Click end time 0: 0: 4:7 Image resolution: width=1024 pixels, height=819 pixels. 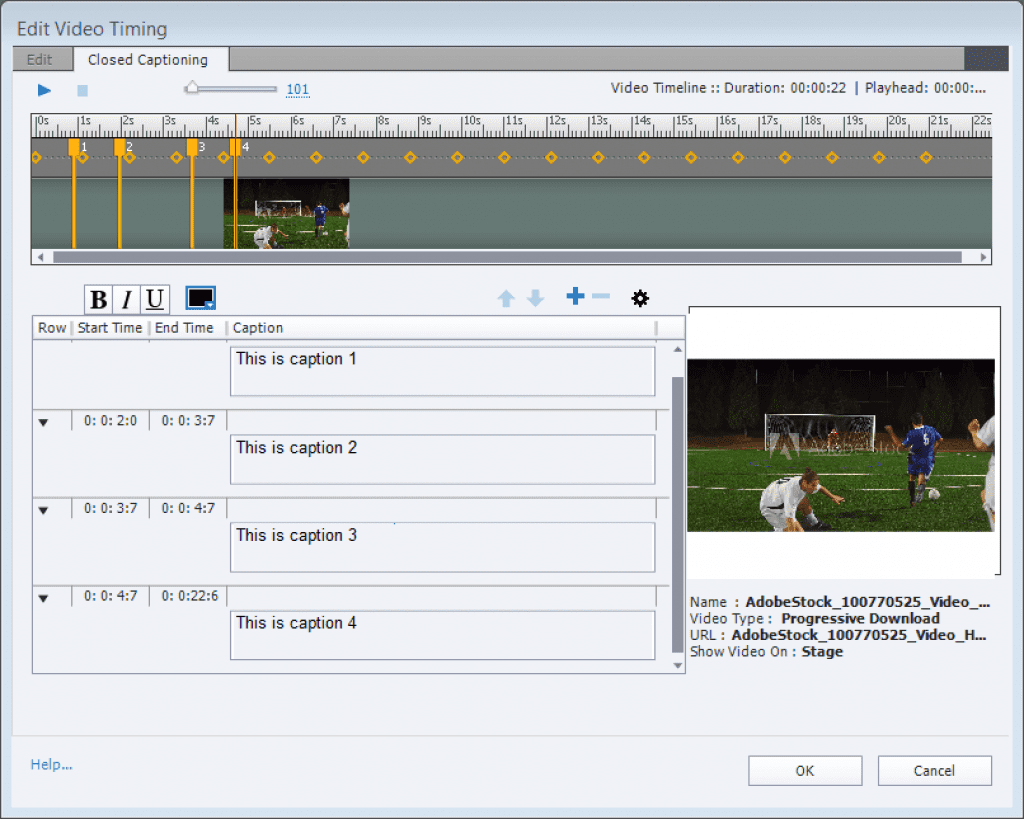coord(188,508)
